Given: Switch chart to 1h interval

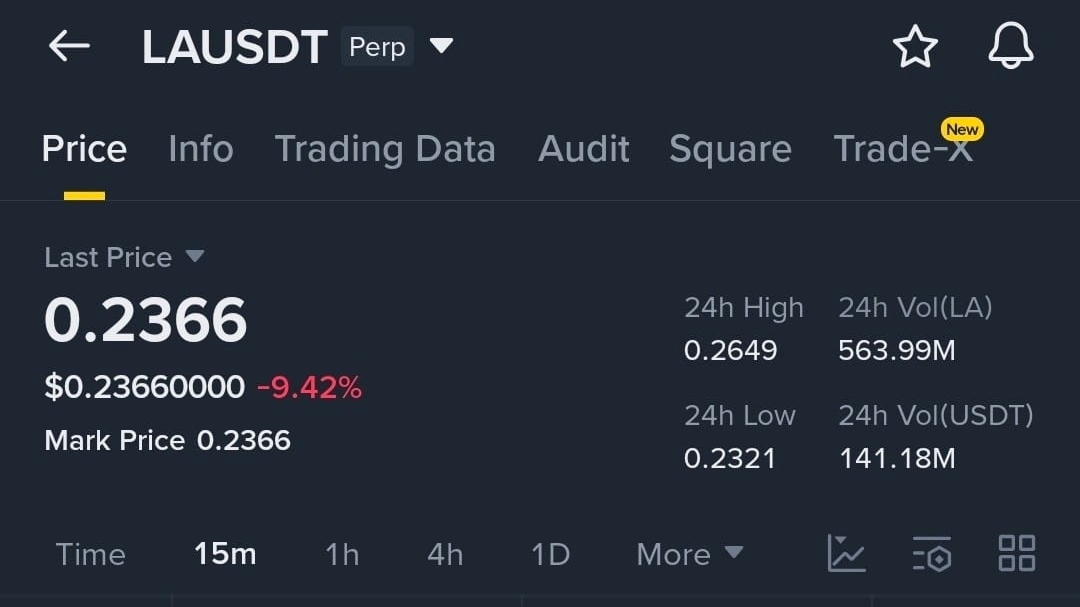Looking at the screenshot, I should coord(342,554).
